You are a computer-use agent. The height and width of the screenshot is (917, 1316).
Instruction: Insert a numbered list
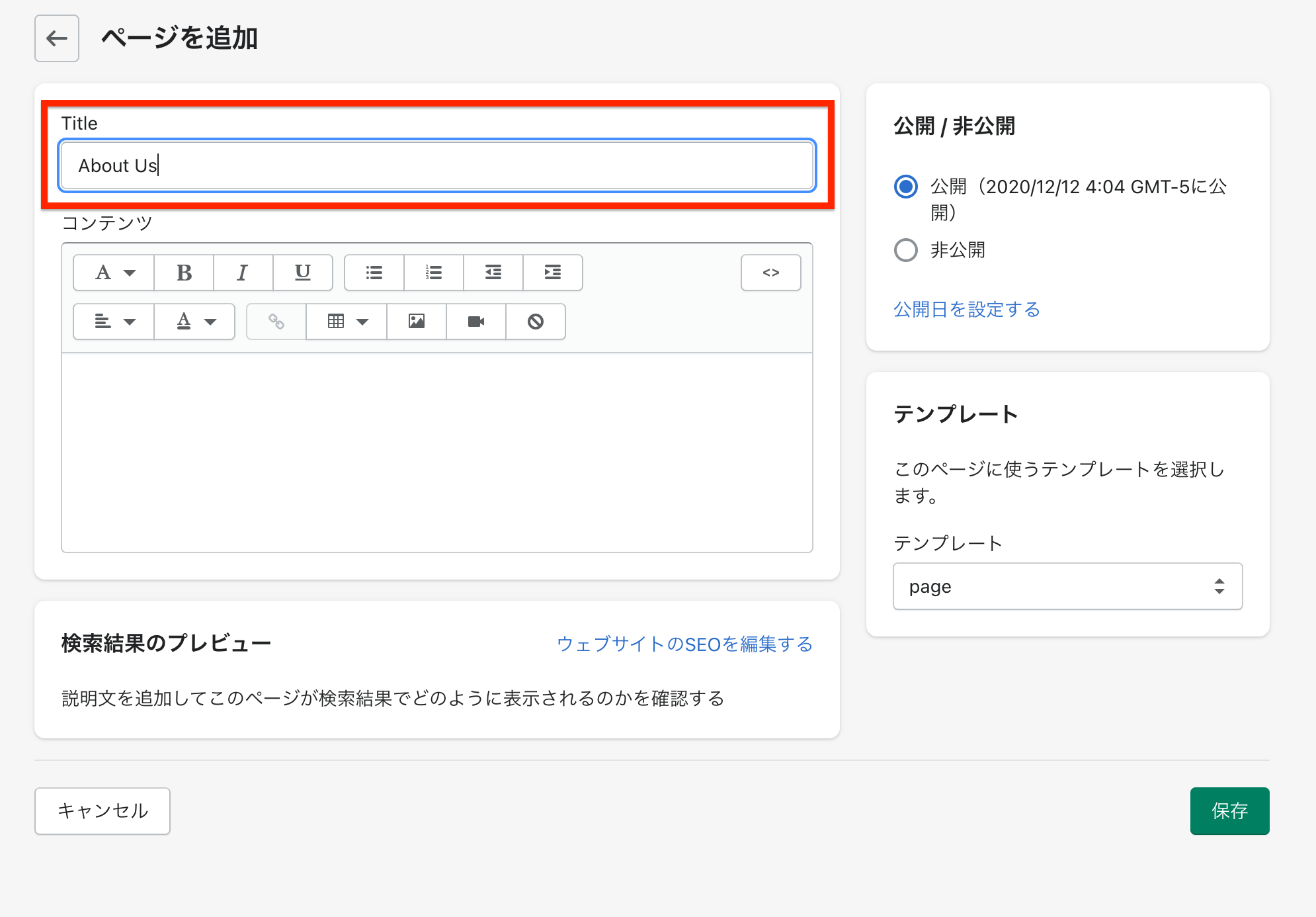tap(434, 273)
